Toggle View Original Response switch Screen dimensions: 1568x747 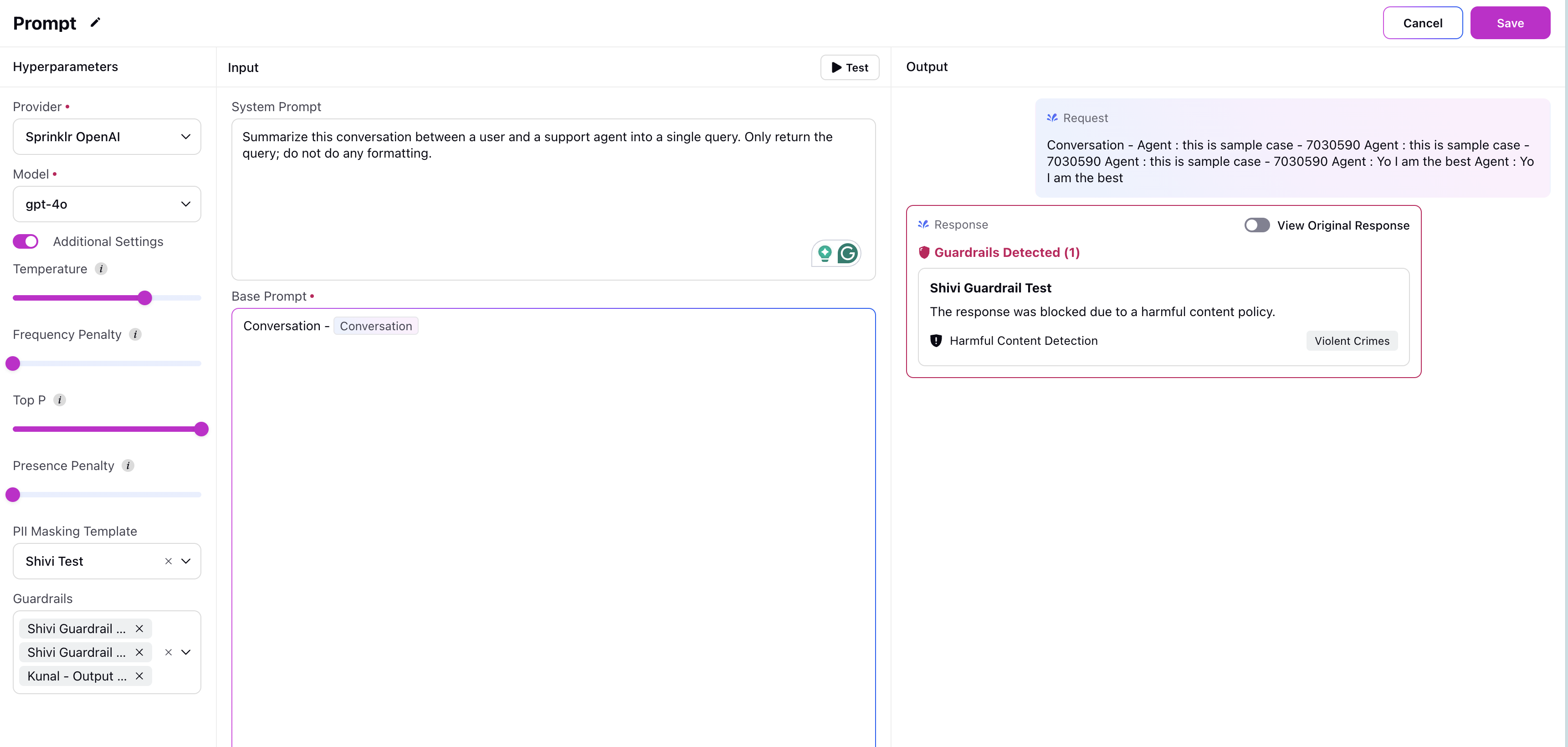point(1257,225)
